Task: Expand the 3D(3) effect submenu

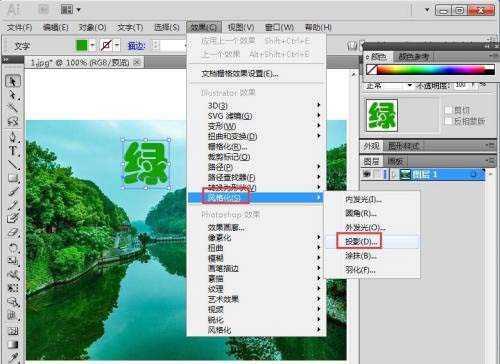Action: (256, 105)
